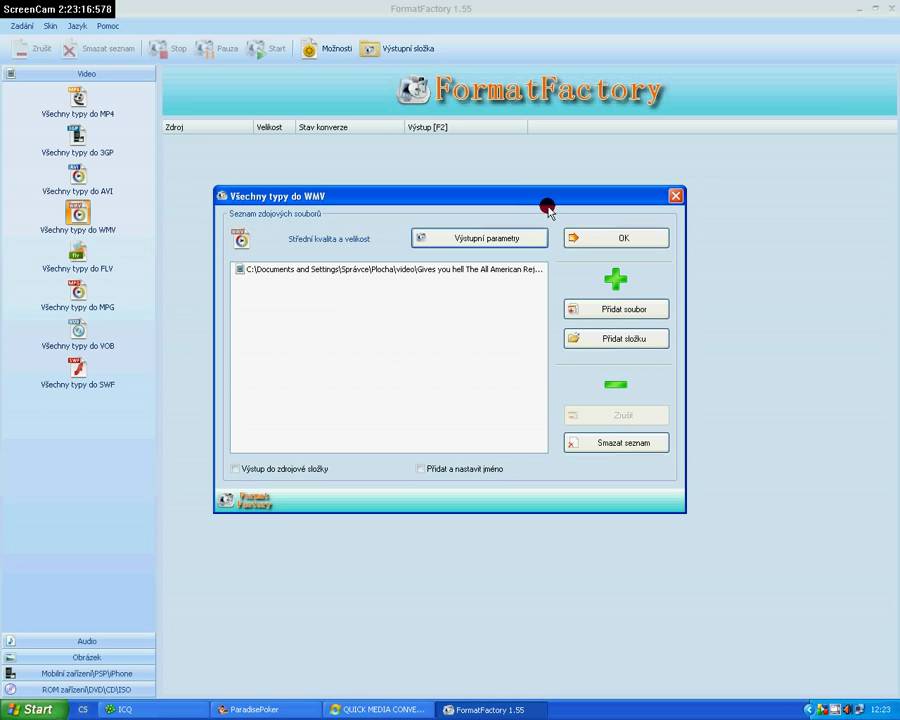Select the Všechny typy do MPG icon
900x720 pixels.
(77, 290)
